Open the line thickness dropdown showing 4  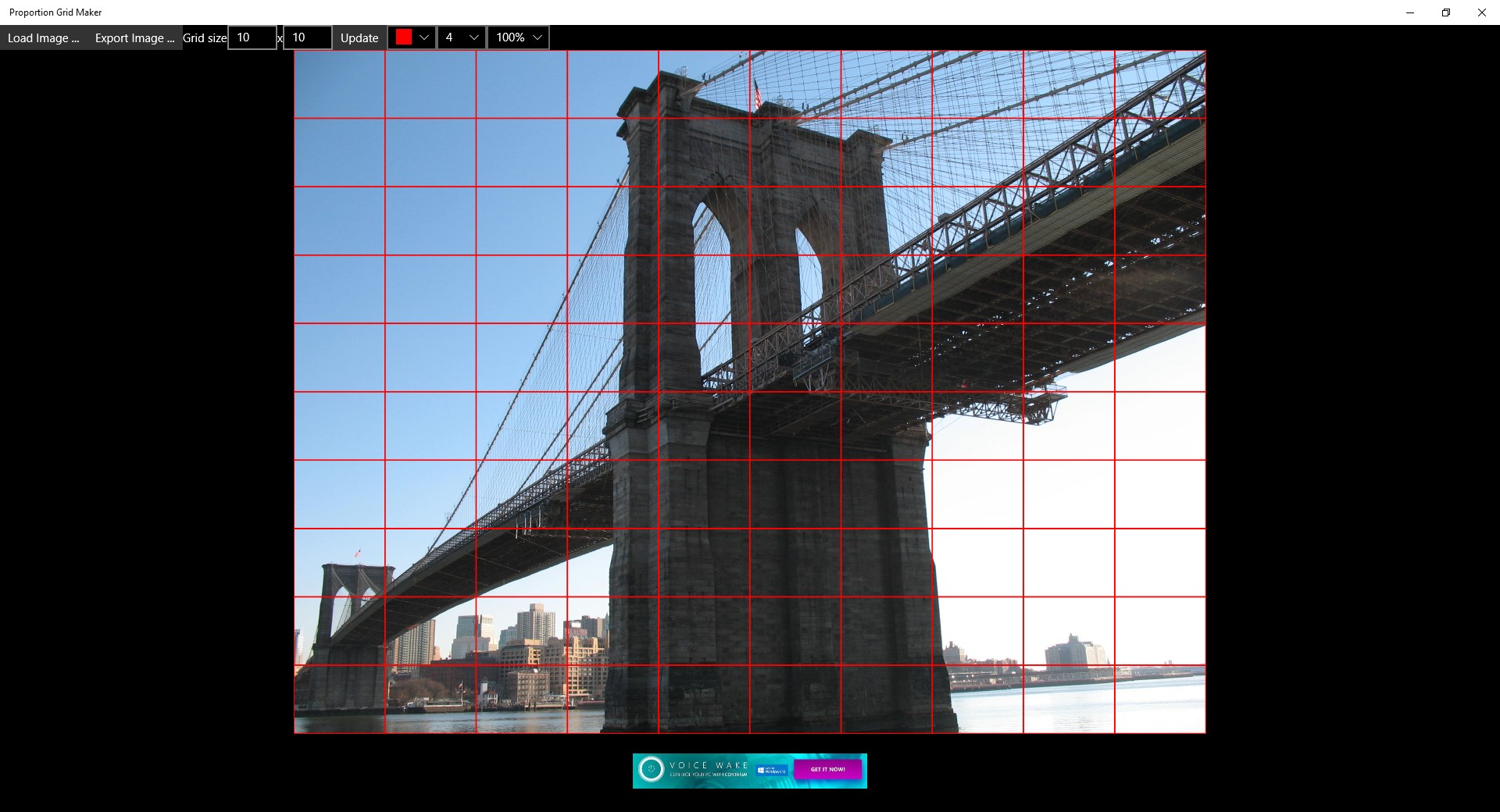pos(460,37)
